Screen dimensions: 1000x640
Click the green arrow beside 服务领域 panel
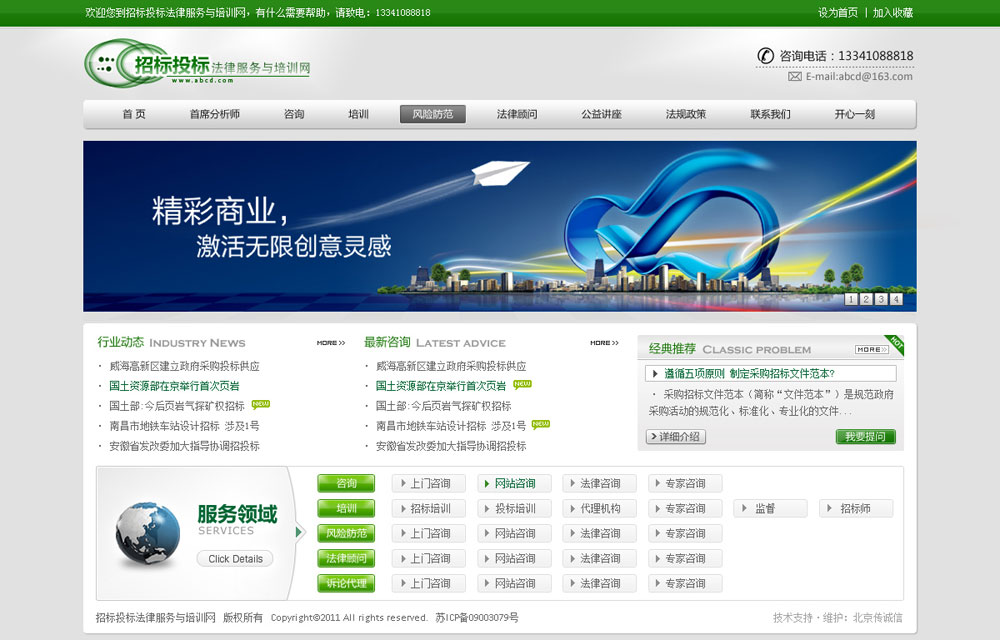pos(299,532)
